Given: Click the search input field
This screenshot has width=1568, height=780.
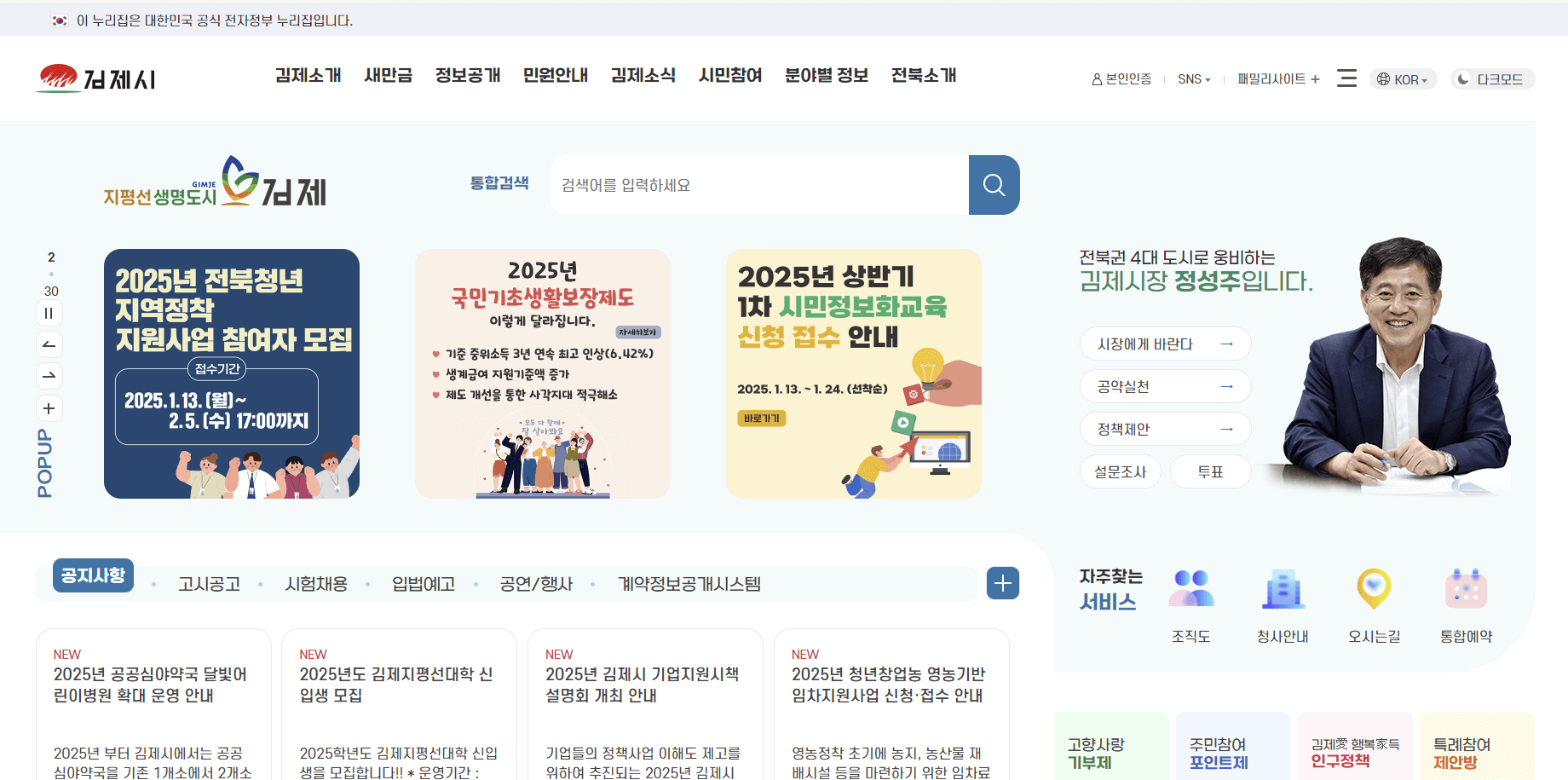Looking at the screenshot, I should pos(758,185).
